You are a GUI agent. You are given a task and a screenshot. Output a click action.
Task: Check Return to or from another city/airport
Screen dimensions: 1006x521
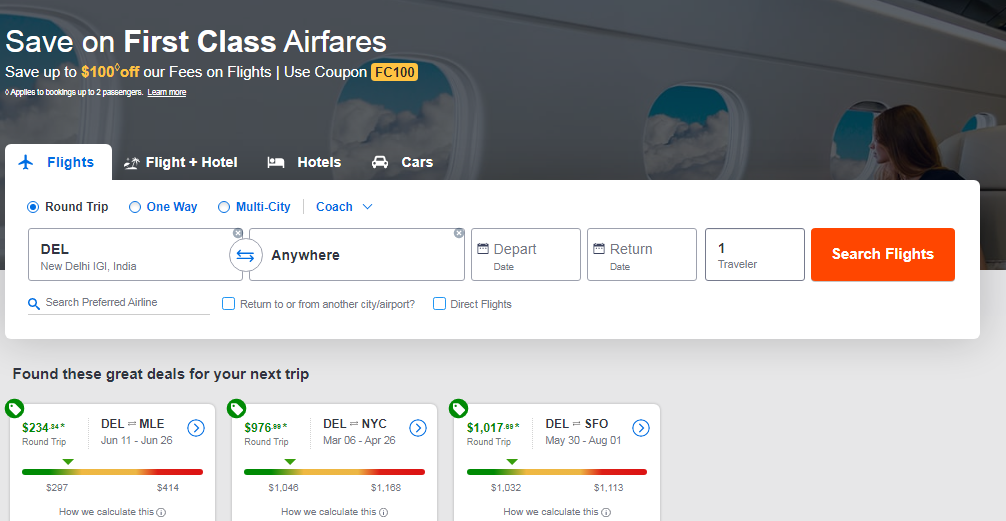point(228,304)
